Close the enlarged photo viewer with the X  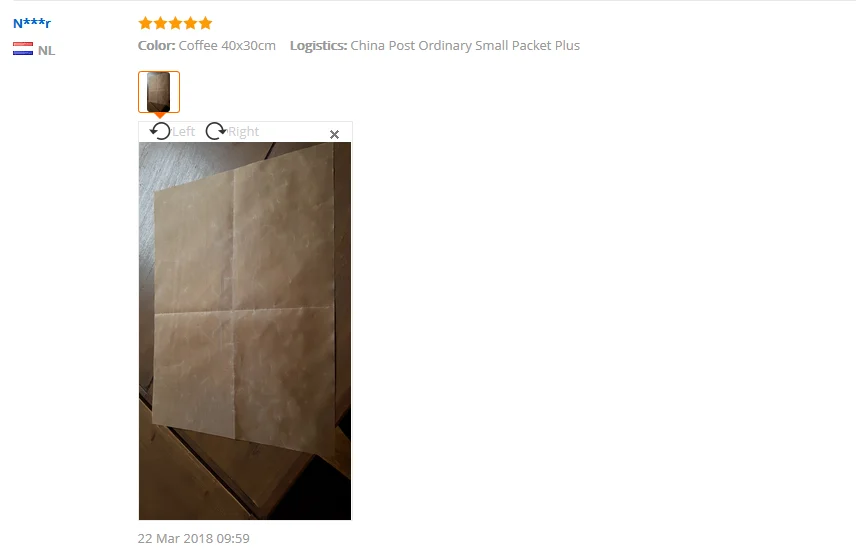coord(334,134)
